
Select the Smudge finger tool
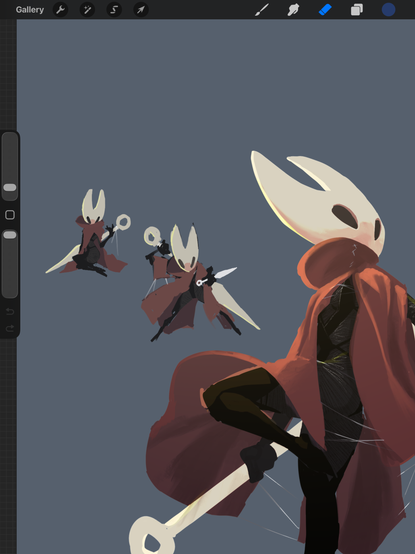(x=293, y=10)
